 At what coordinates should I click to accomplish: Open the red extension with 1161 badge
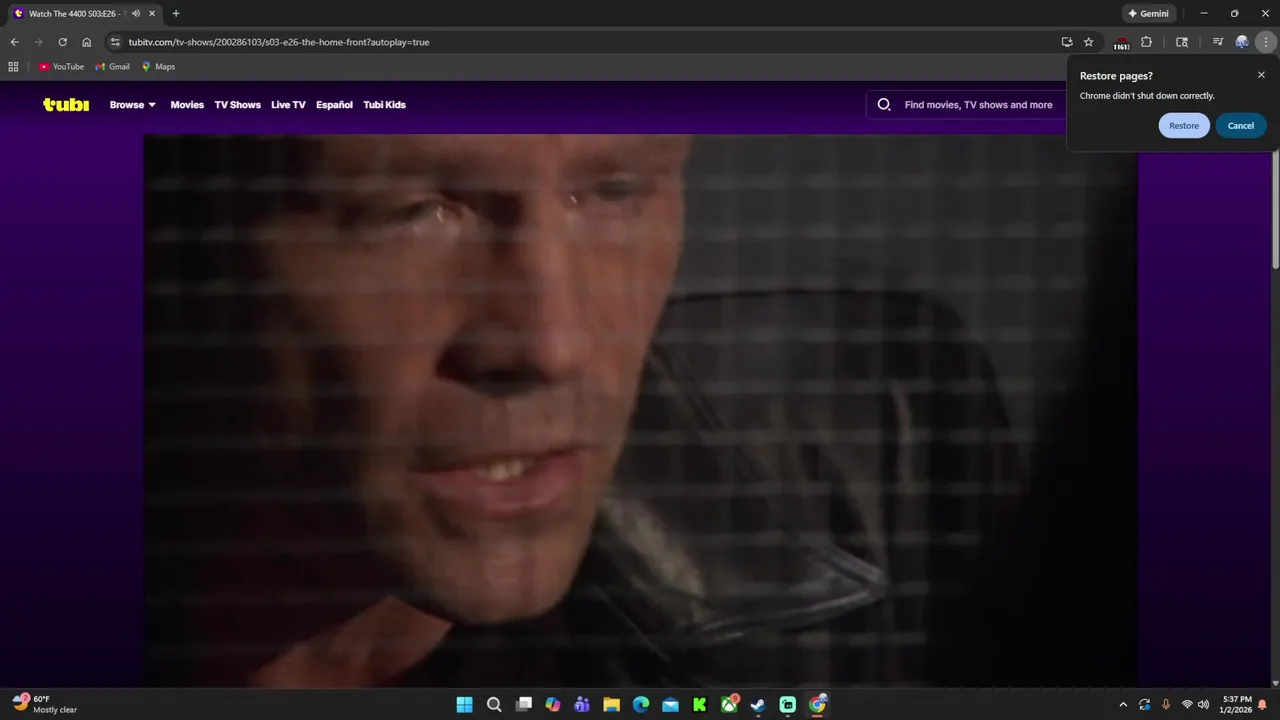pos(1122,43)
